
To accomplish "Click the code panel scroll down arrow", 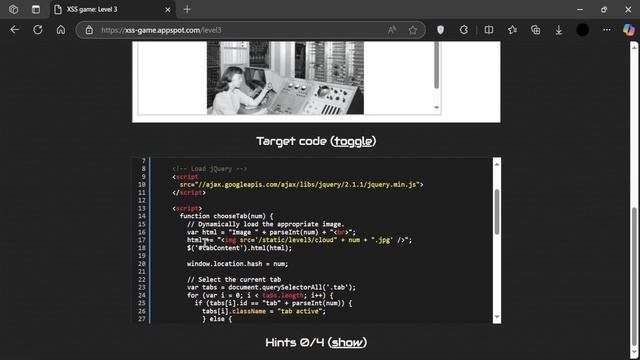I will pos(497,317).
